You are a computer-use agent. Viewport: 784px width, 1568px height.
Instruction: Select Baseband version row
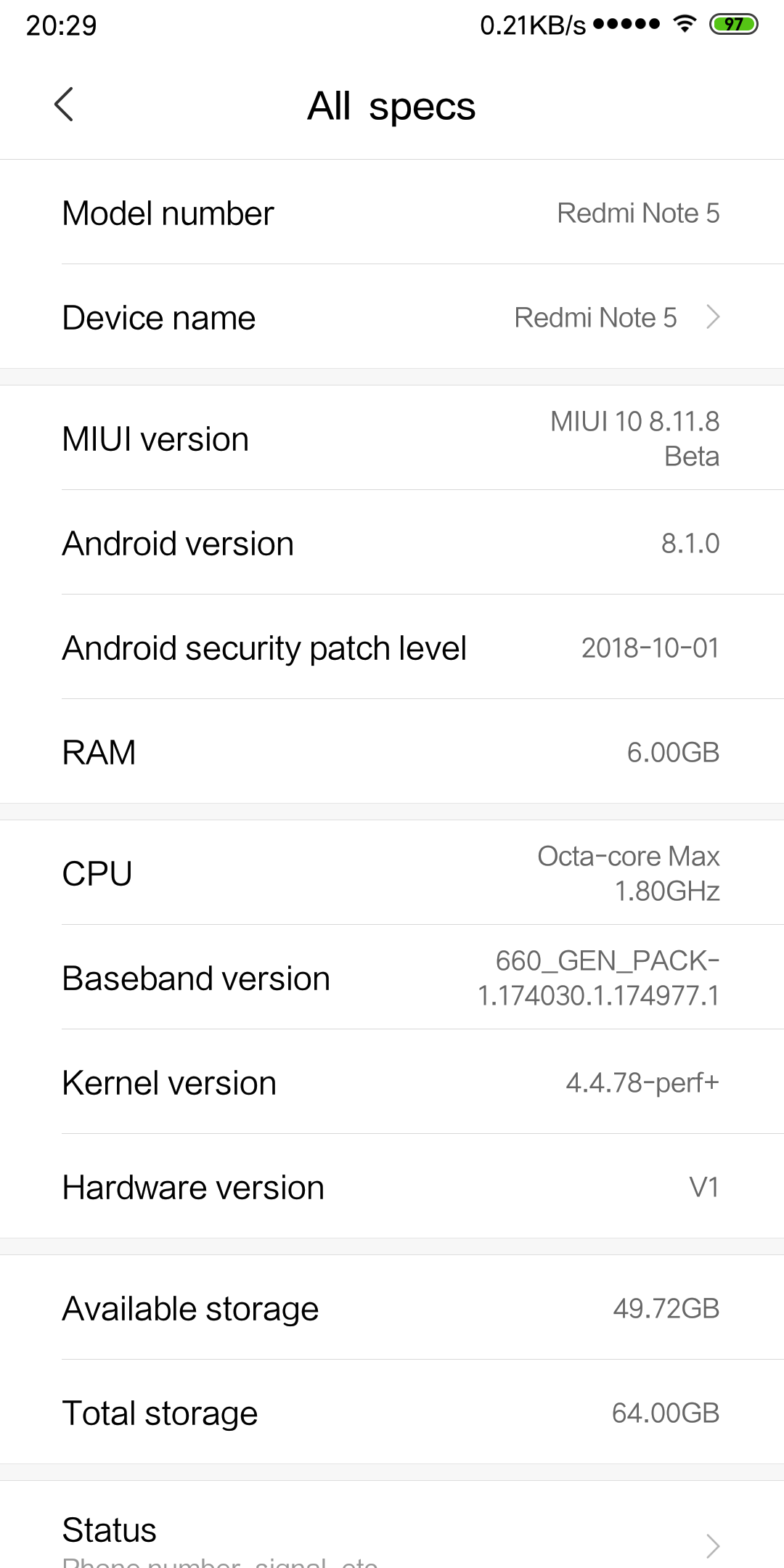tap(392, 978)
